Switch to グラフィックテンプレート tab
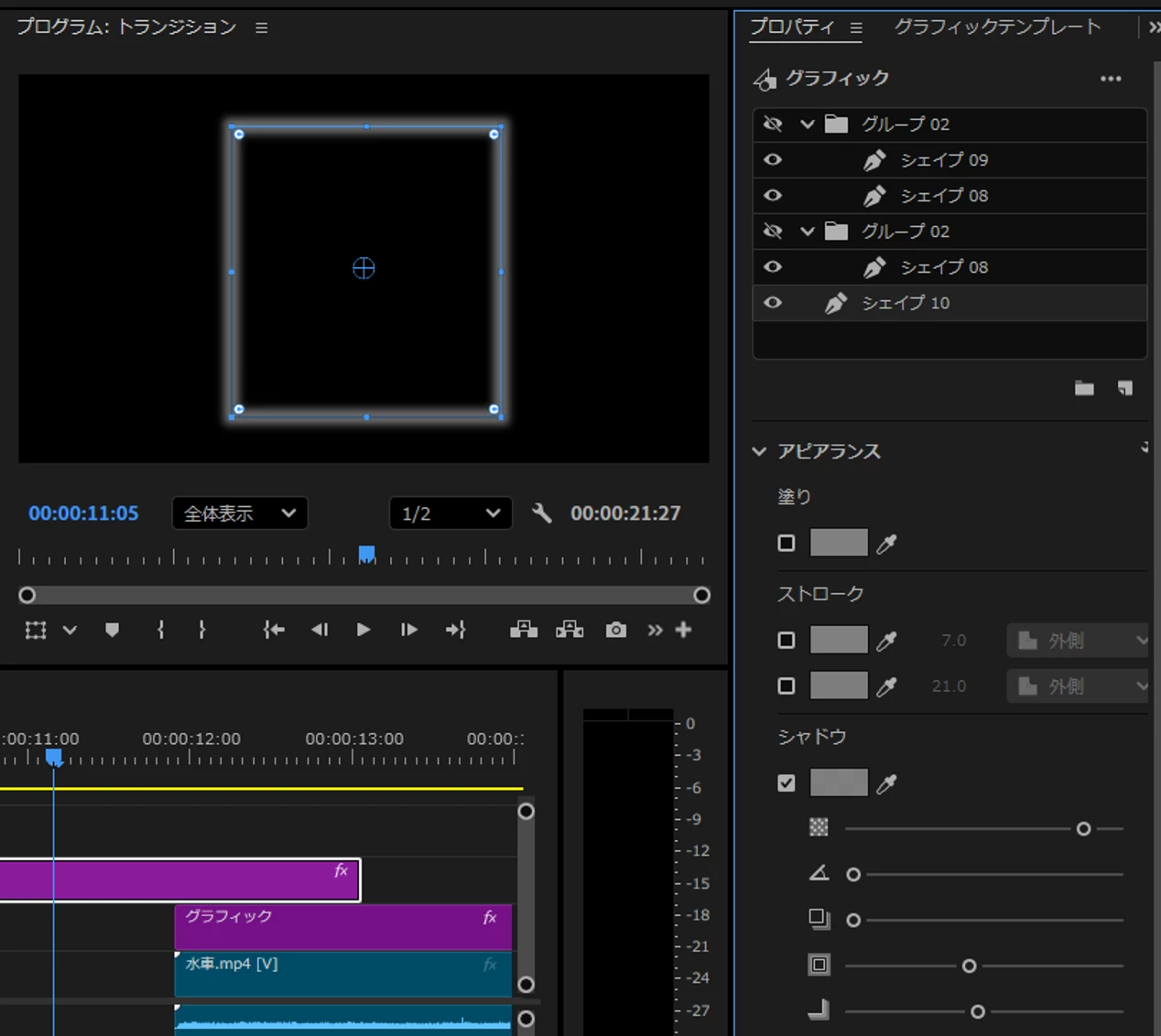The height and width of the screenshot is (1036, 1161). click(997, 27)
